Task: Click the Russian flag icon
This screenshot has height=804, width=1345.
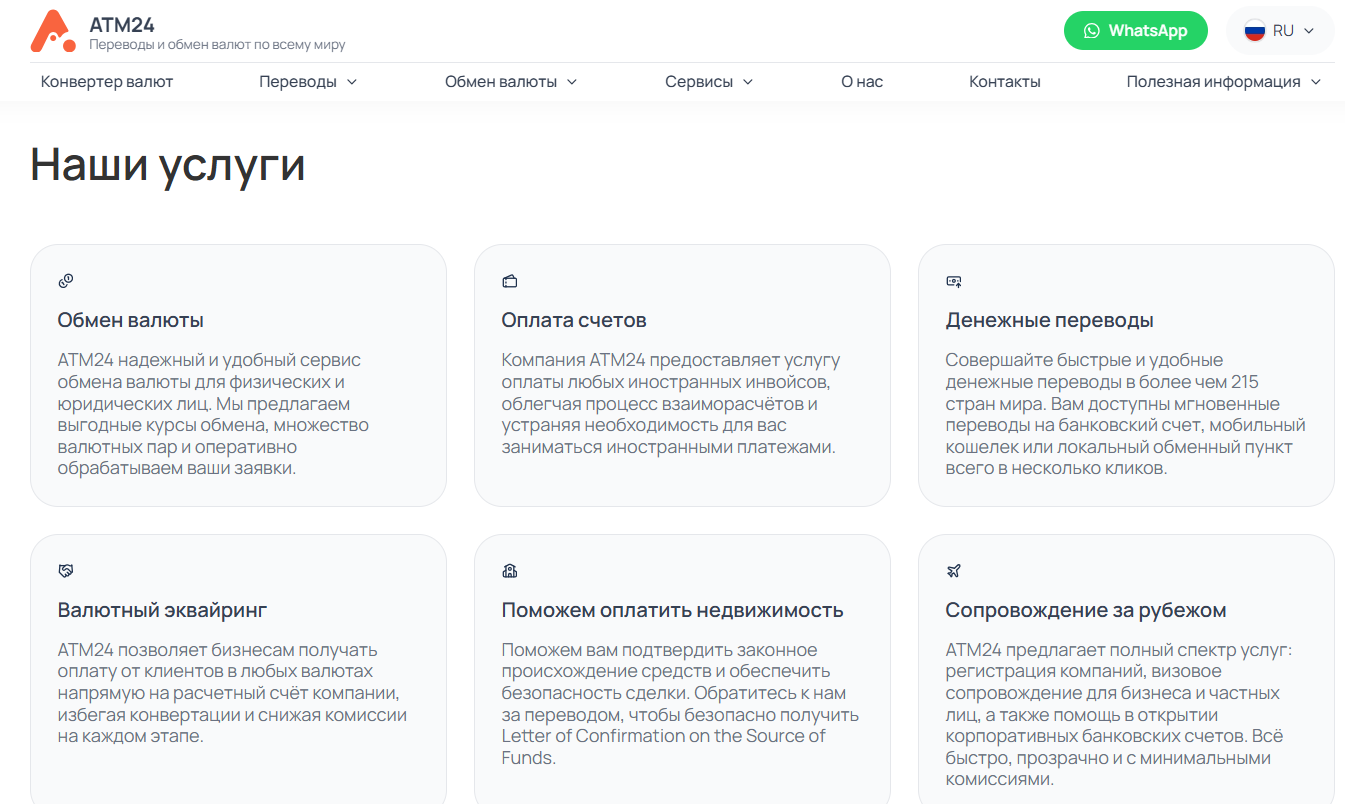Action: pos(1254,31)
